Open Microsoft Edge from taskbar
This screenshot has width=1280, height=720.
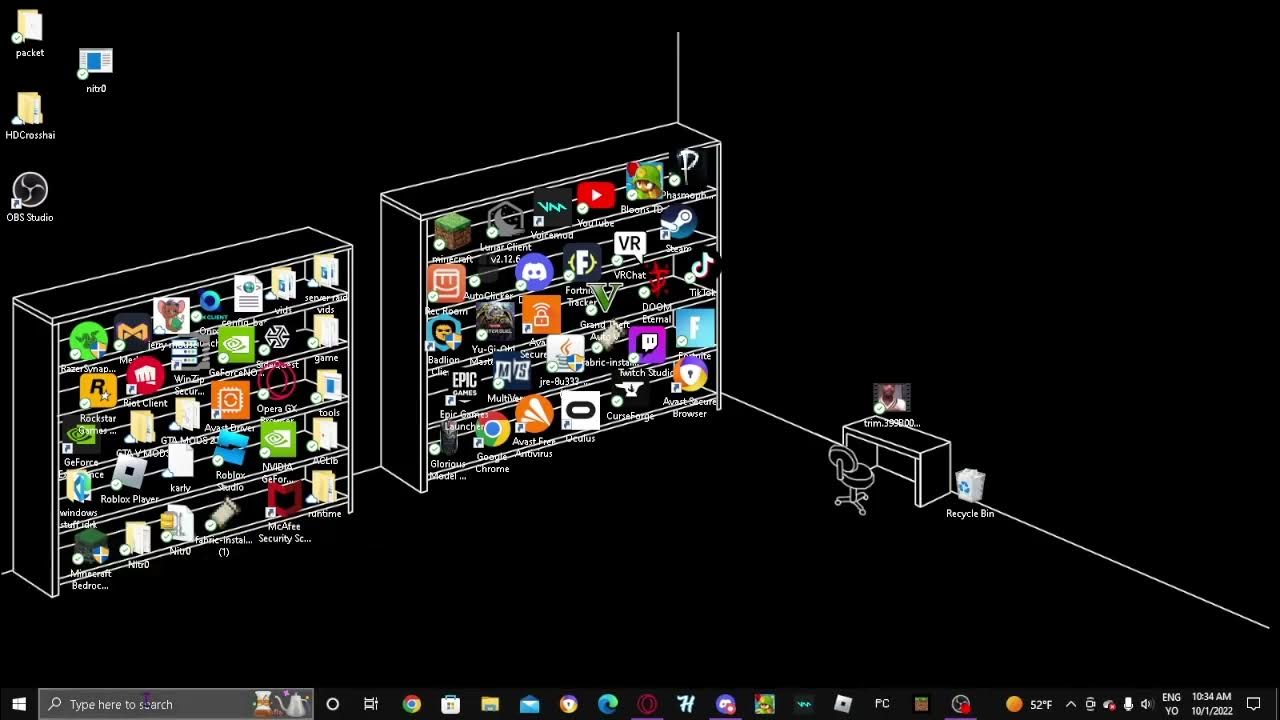[608, 704]
